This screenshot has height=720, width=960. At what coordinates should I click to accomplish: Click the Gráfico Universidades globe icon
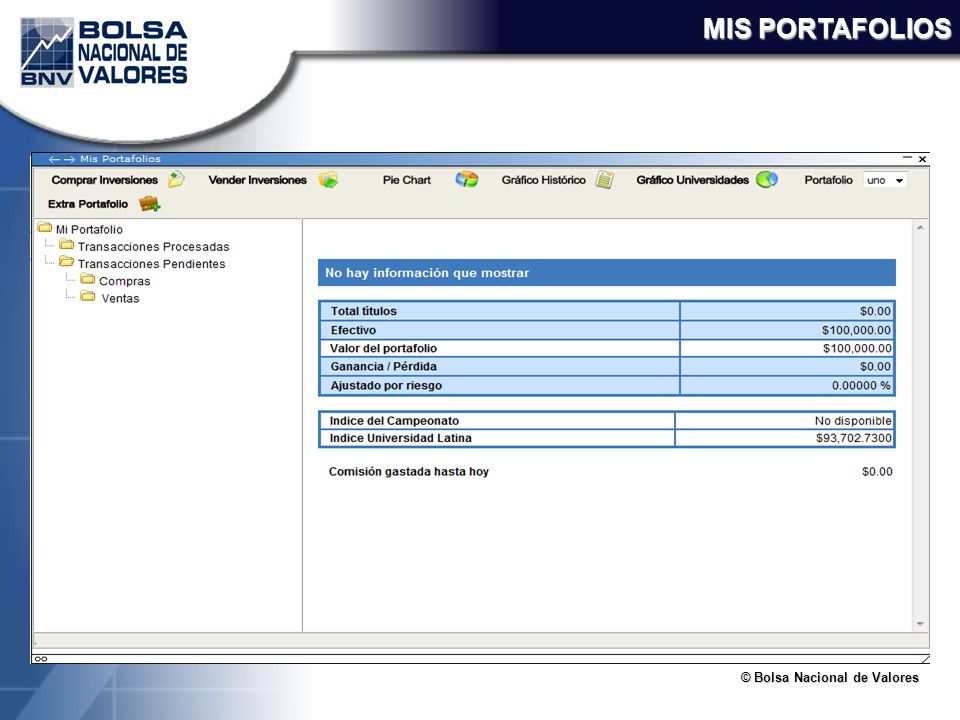(x=767, y=179)
